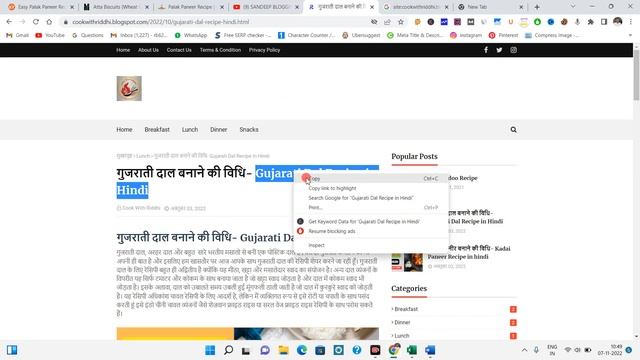This screenshot has width=640, height=360.
Task: Click the address bar URL
Action: coord(160,22)
